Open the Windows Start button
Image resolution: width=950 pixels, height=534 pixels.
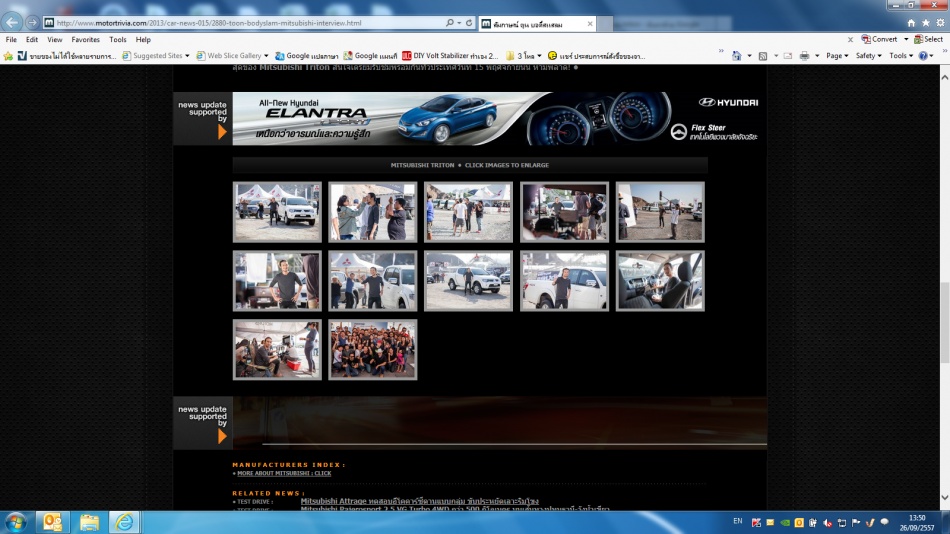pyautogui.click(x=15, y=522)
